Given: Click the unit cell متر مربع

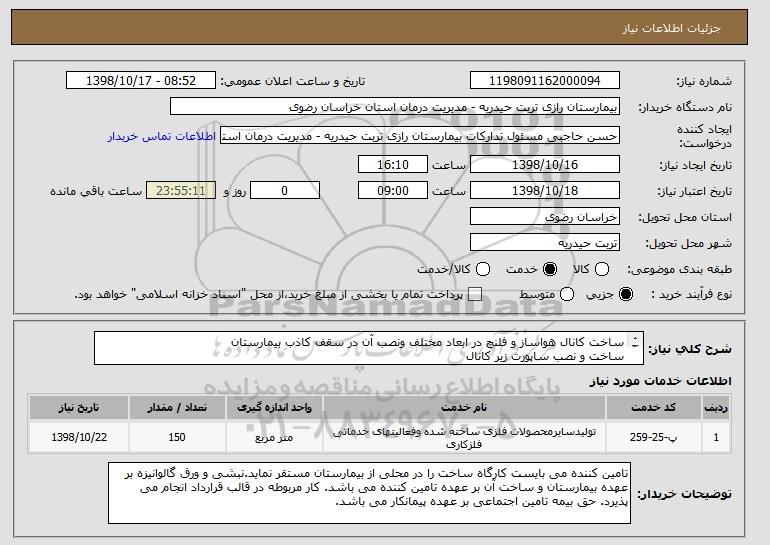Looking at the screenshot, I should coord(274,437).
